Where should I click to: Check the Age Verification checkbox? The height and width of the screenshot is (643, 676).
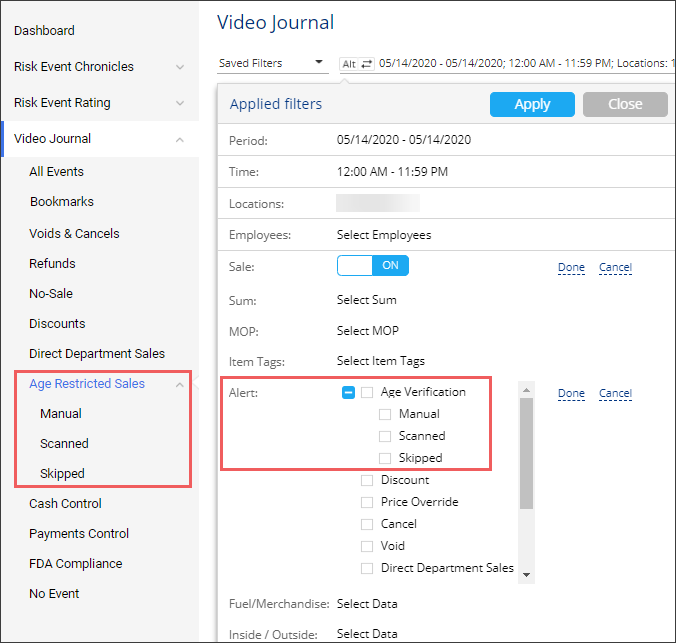point(367,392)
